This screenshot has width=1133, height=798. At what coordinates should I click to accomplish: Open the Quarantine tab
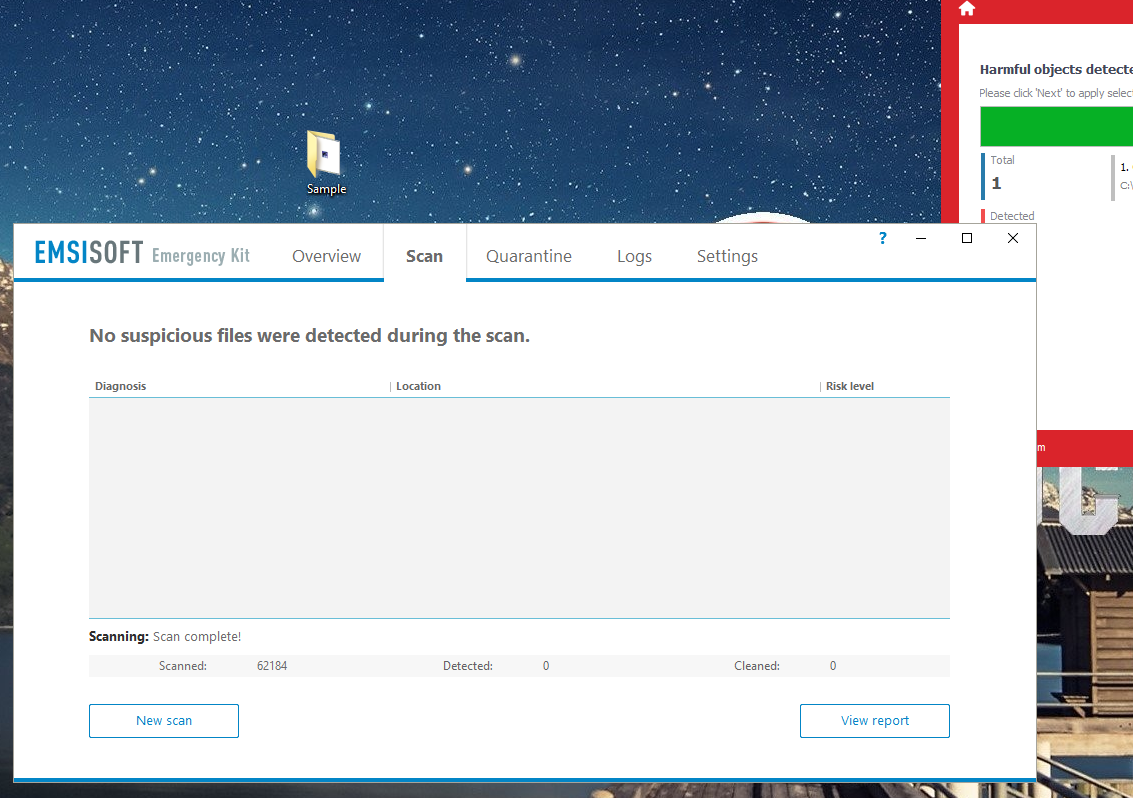pyautogui.click(x=529, y=256)
